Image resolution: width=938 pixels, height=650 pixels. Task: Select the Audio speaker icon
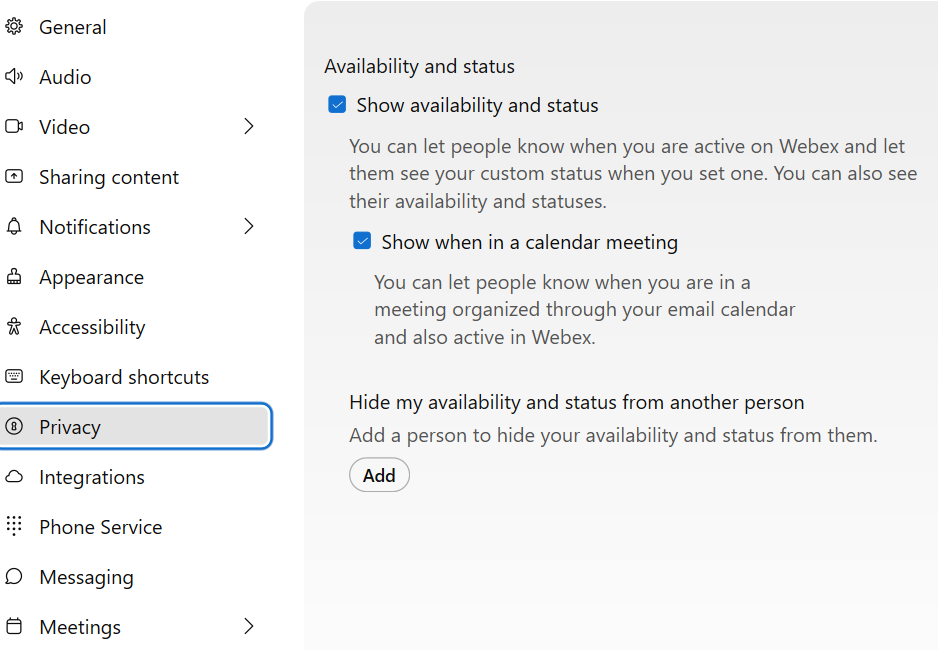click(x=15, y=77)
